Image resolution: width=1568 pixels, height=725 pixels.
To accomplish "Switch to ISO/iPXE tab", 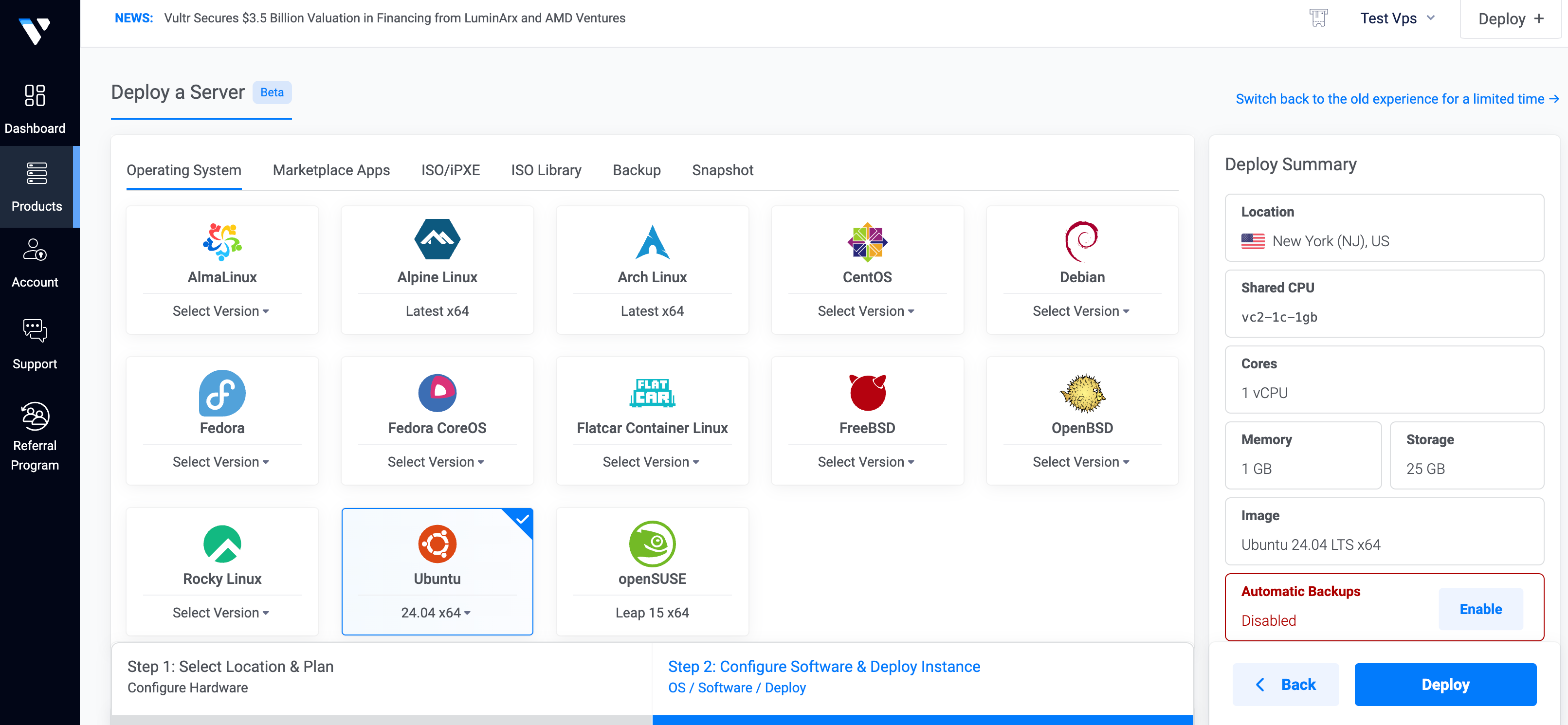I will point(451,170).
